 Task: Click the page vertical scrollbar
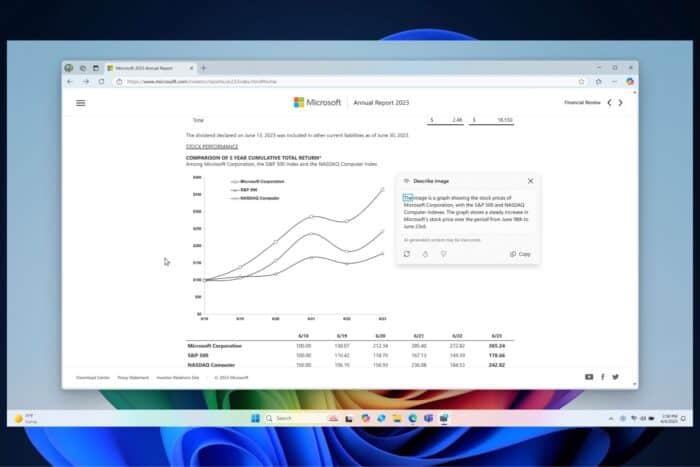[x=635, y=238]
